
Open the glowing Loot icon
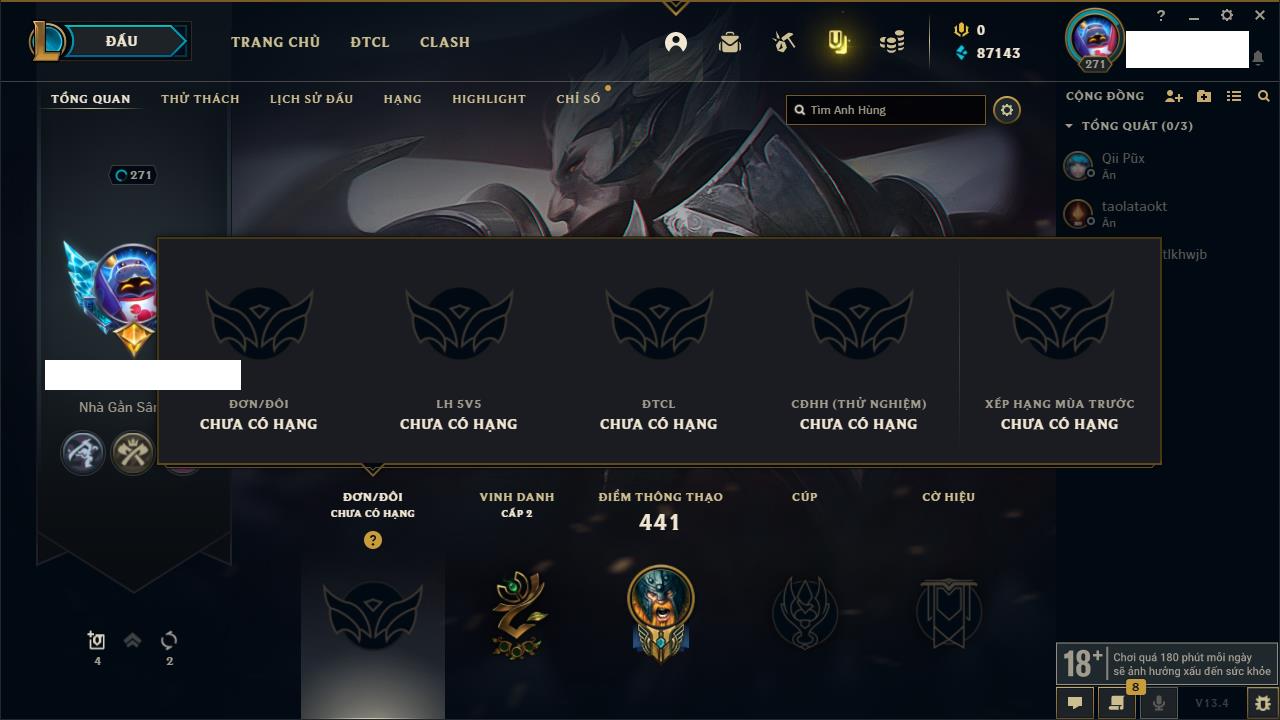838,42
